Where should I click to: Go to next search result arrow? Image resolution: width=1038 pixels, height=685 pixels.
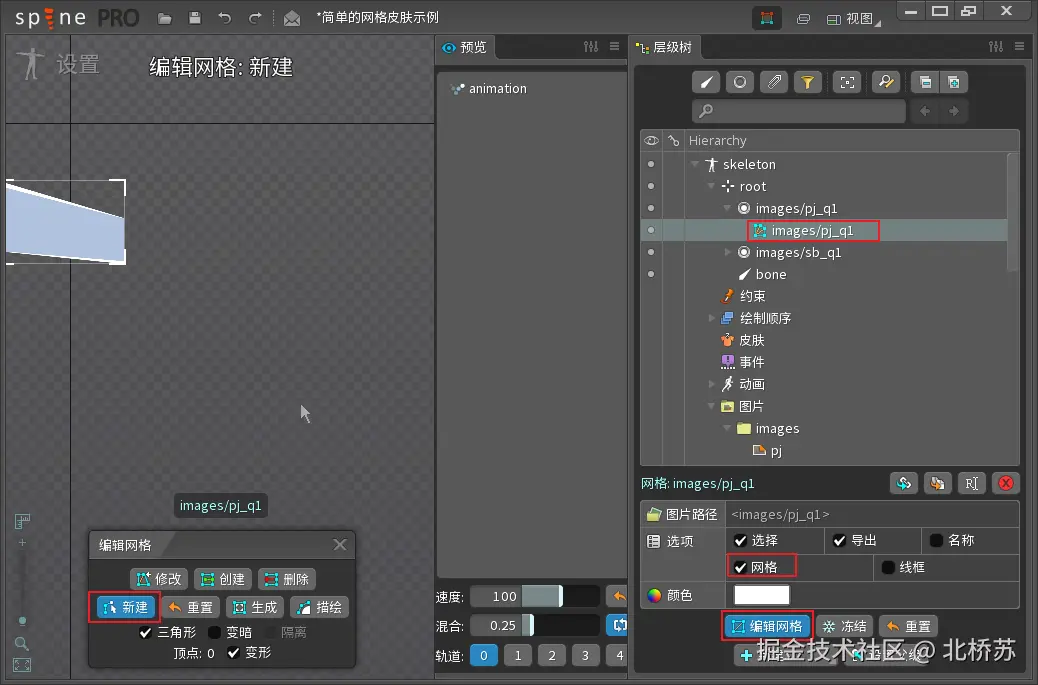(954, 111)
